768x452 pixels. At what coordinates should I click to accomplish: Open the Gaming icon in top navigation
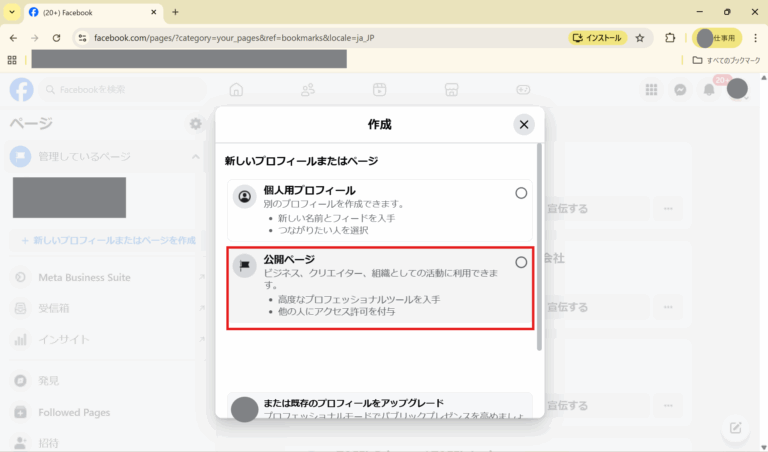pyautogui.click(x=523, y=90)
